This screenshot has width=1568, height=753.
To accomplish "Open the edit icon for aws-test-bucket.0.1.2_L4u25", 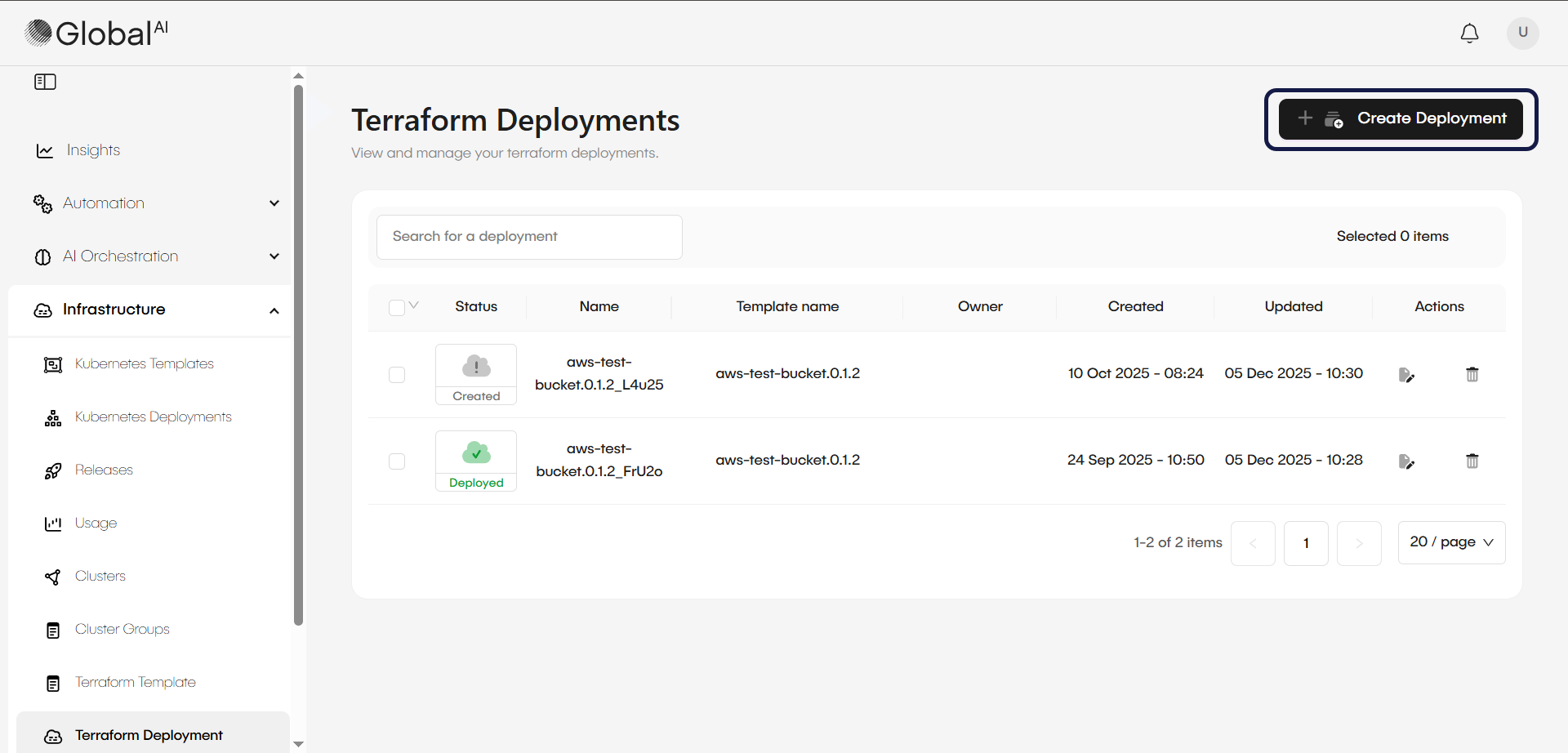I will coord(1407,374).
